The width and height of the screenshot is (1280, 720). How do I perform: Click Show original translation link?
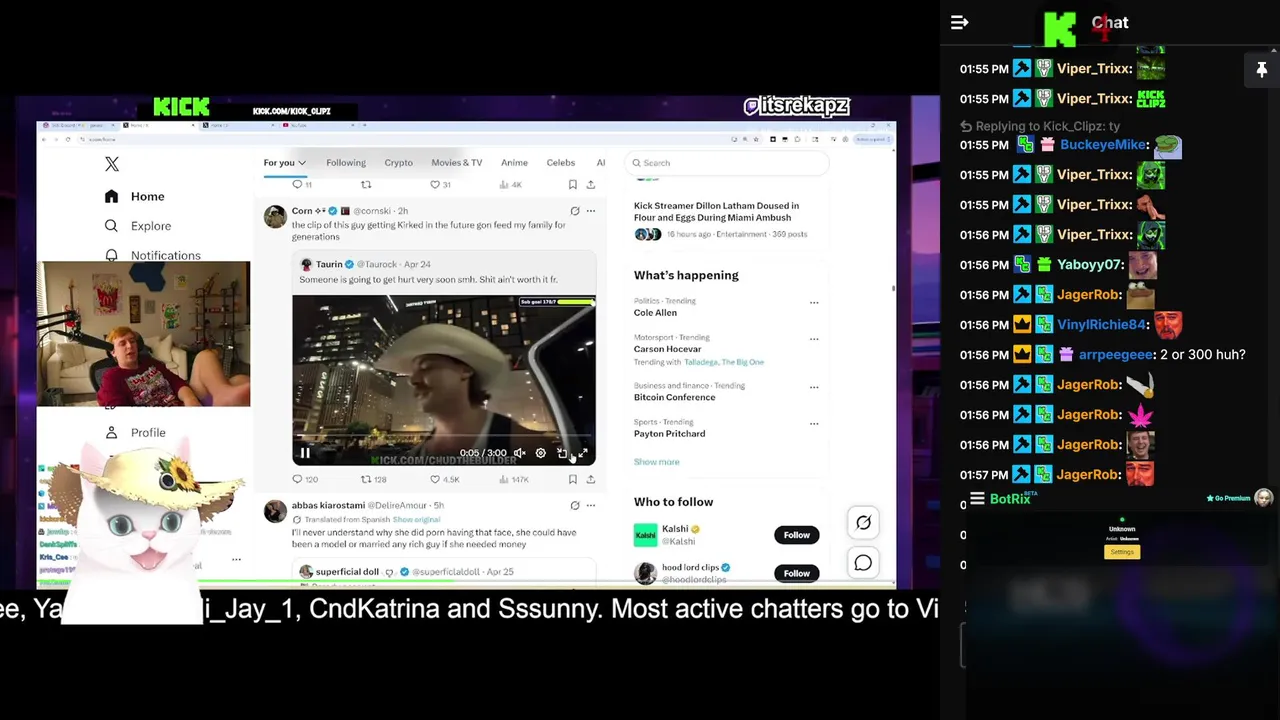point(416,520)
